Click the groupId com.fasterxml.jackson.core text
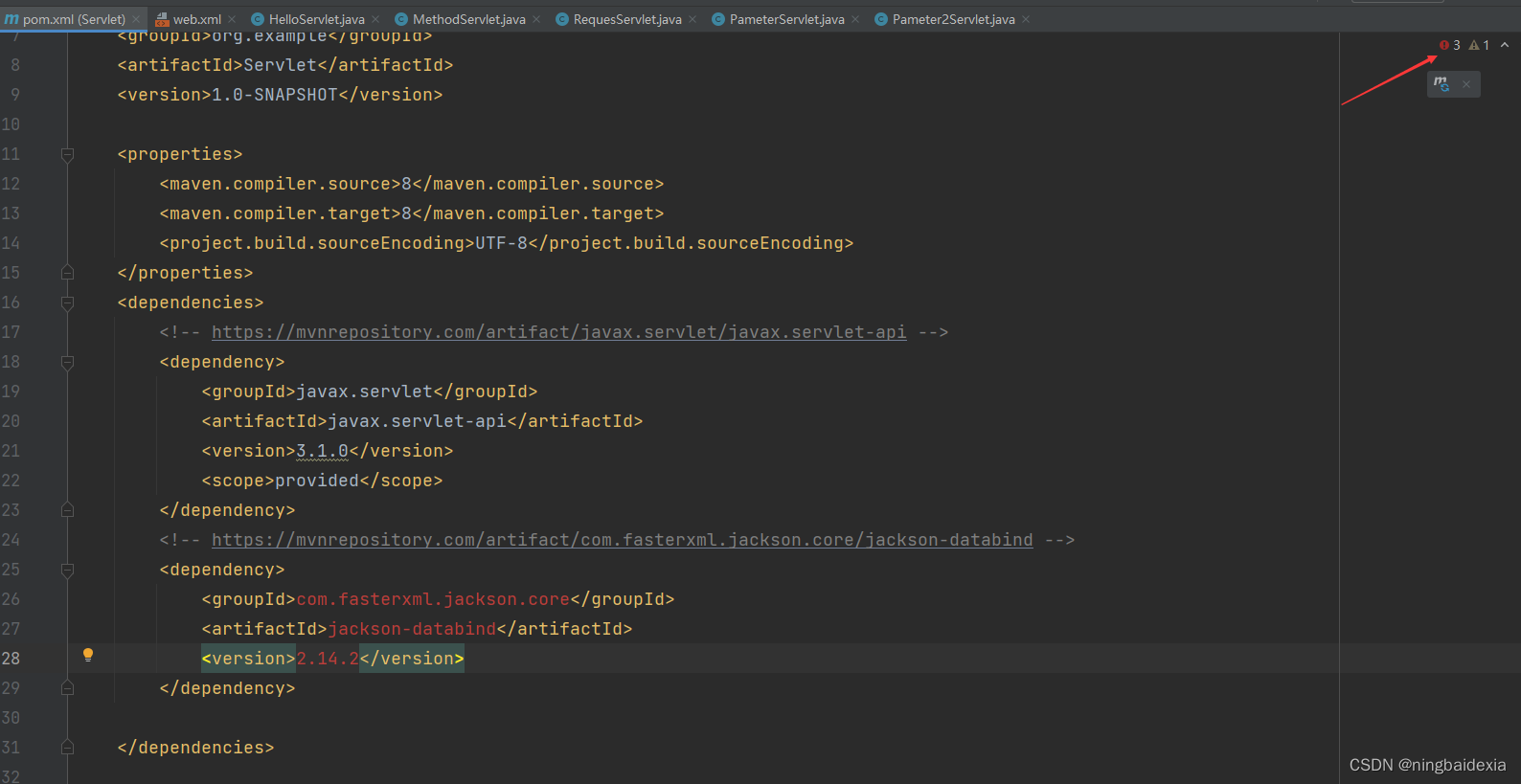1521x784 pixels. pyautogui.click(x=433, y=599)
